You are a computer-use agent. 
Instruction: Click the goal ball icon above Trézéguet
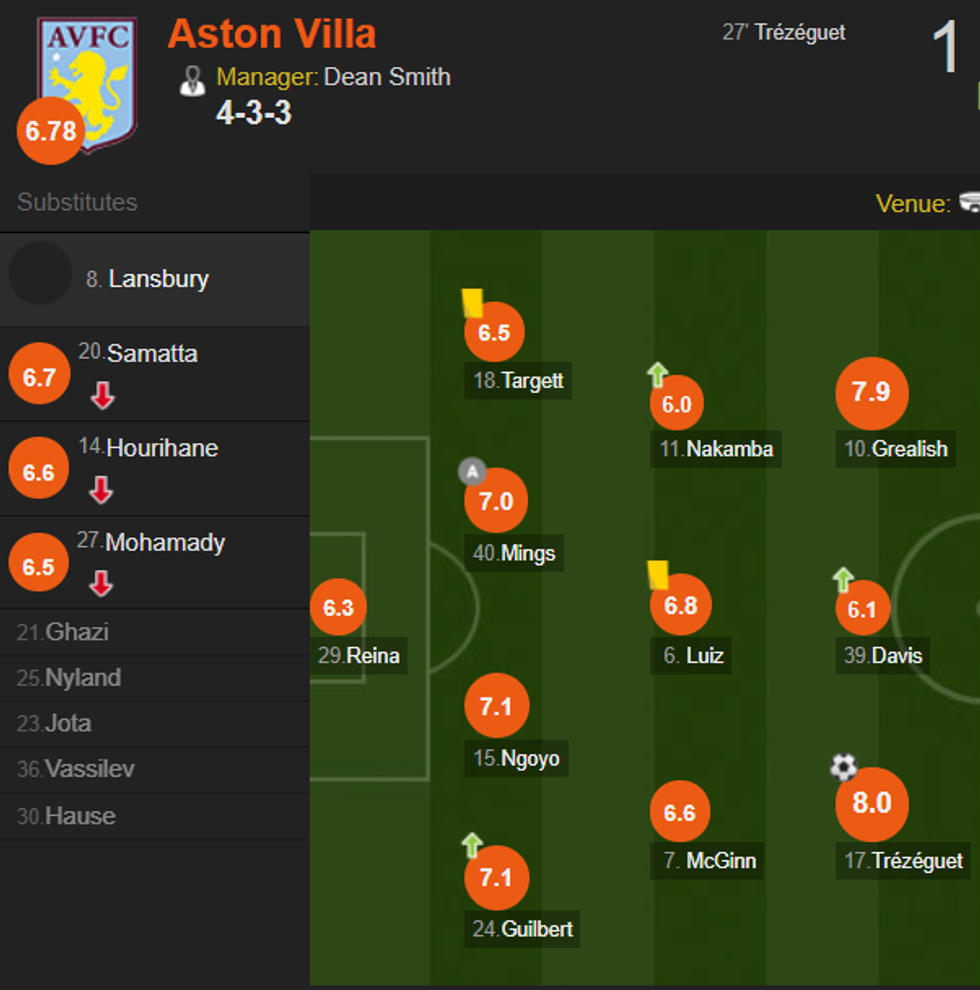click(x=844, y=767)
